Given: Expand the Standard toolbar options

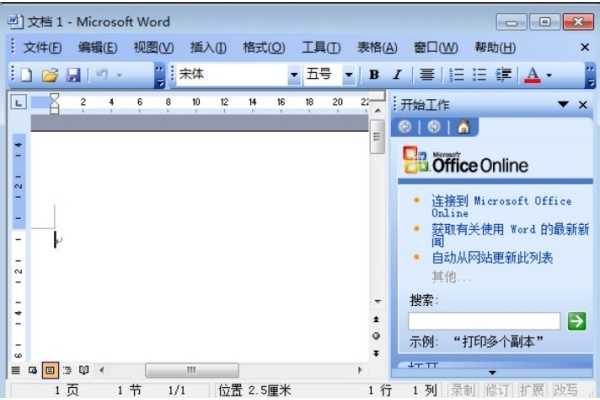Looking at the screenshot, I should [x=160, y=76].
